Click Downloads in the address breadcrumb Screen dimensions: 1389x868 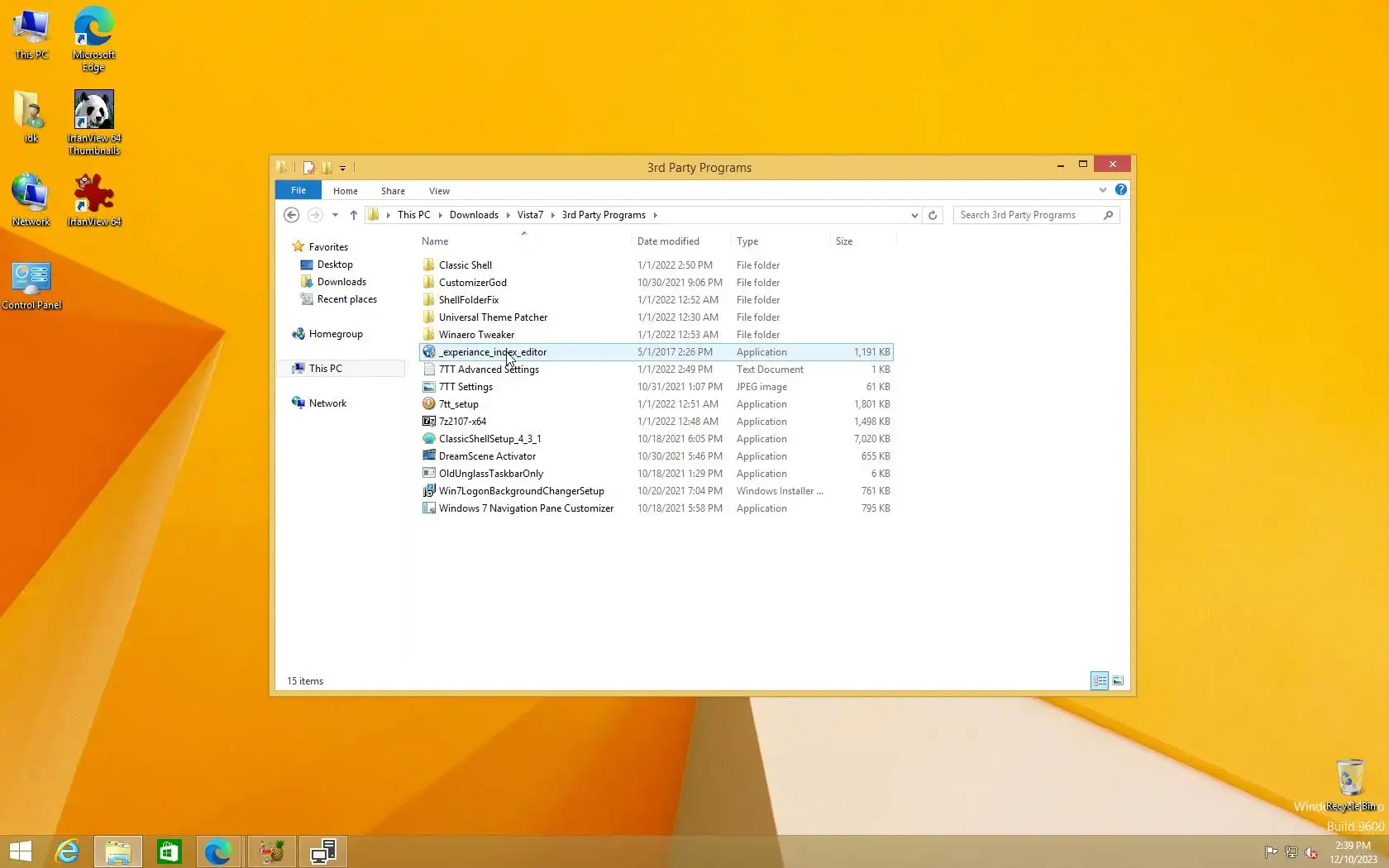[x=475, y=215]
